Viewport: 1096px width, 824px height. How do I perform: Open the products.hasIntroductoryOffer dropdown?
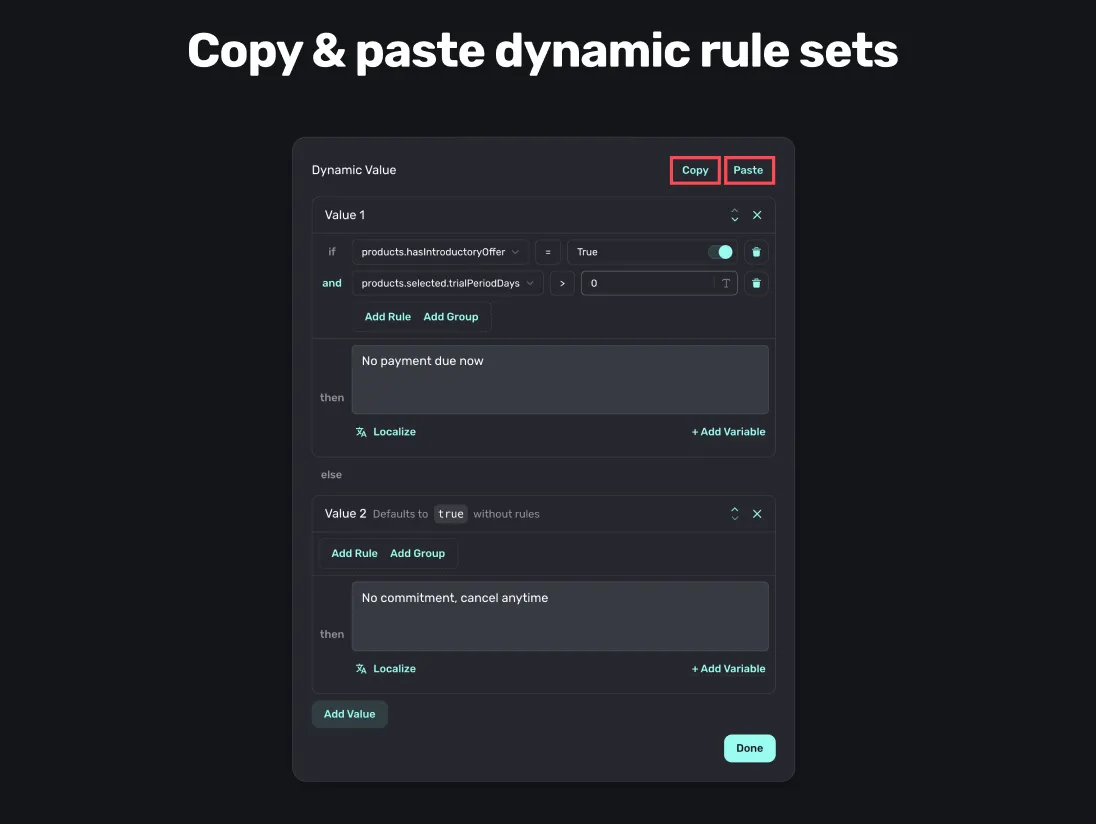[440, 252]
